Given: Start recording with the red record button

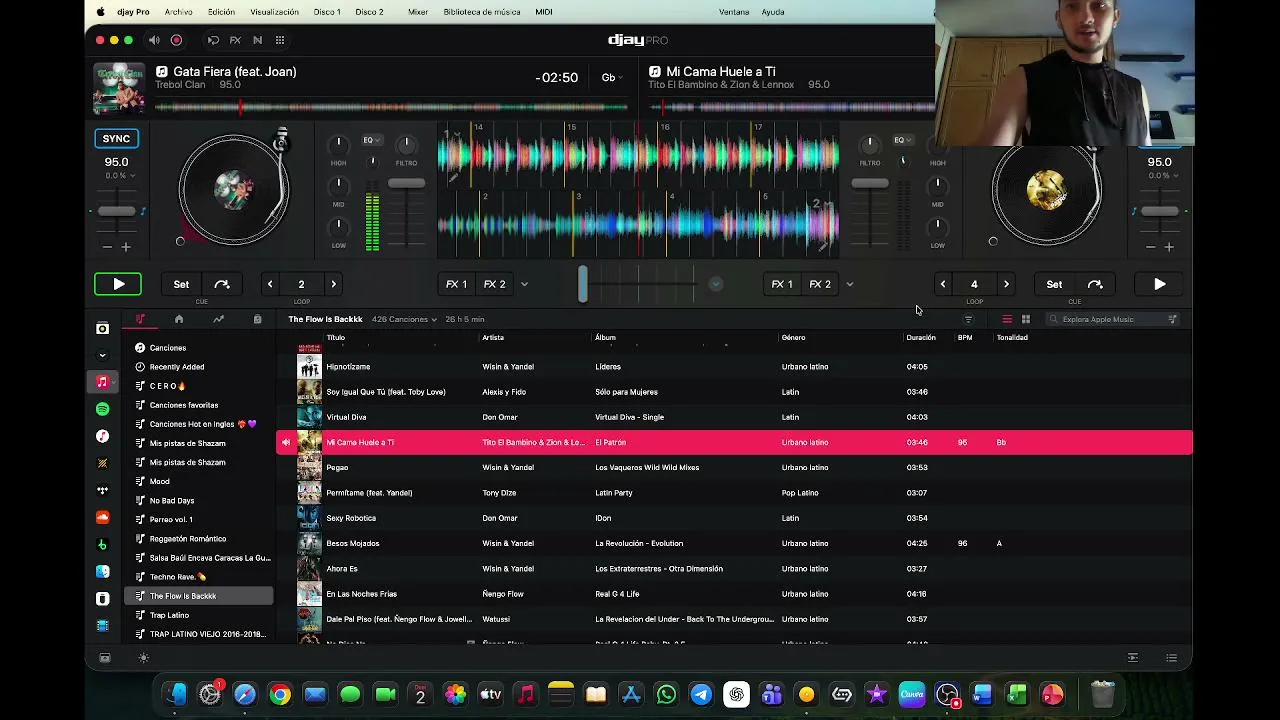Looking at the screenshot, I should 176,40.
